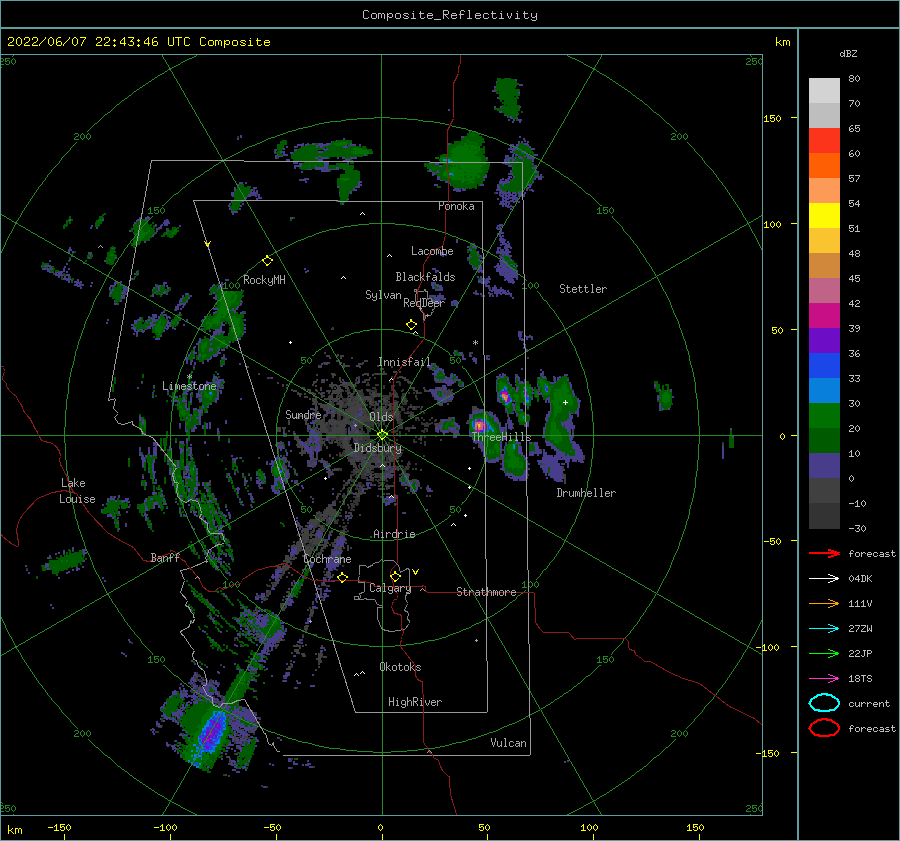Click the Banff label
900x841 pixels.
point(165,557)
